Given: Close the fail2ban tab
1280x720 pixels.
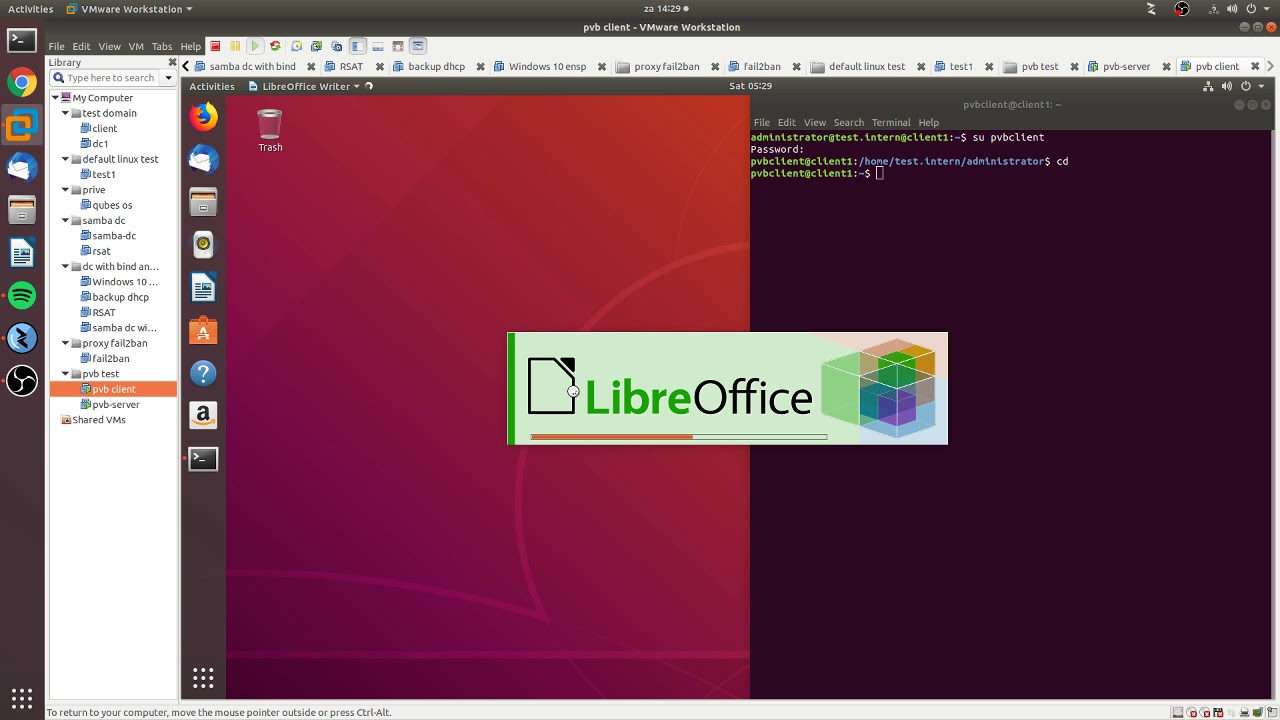Looking at the screenshot, I should point(796,67).
